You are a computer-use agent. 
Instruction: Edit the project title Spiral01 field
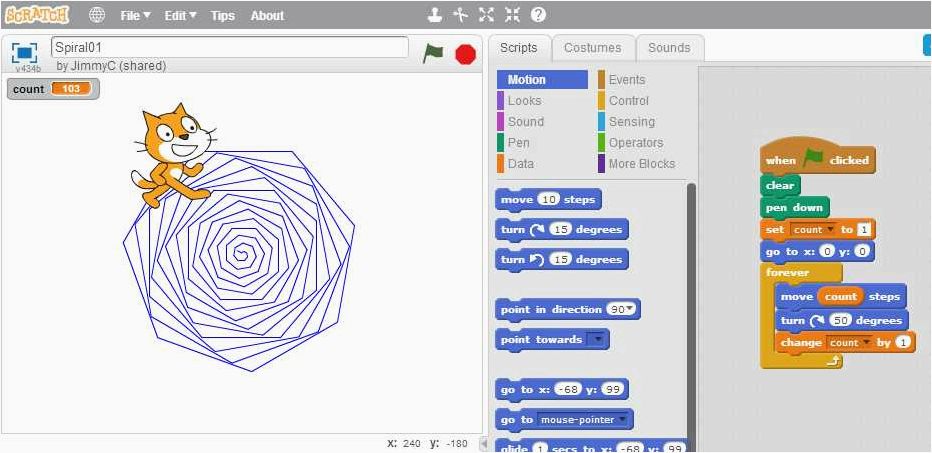click(230, 47)
